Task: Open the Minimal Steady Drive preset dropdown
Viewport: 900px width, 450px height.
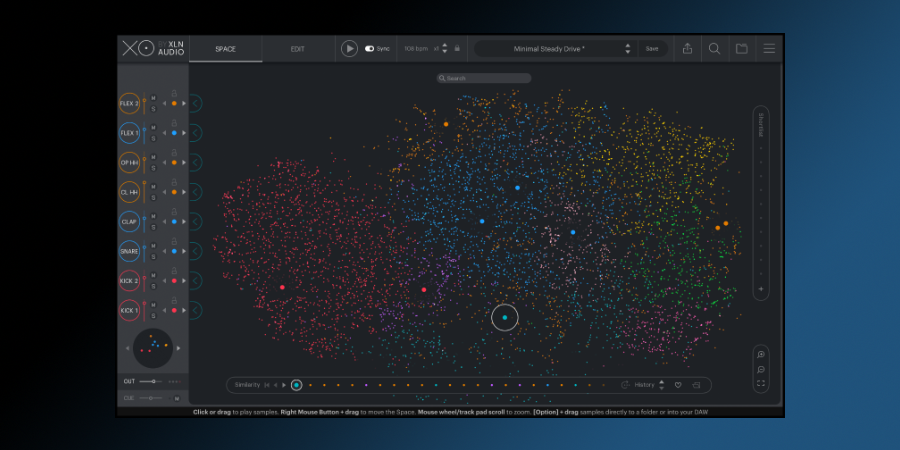Action: [x=627, y=49]
